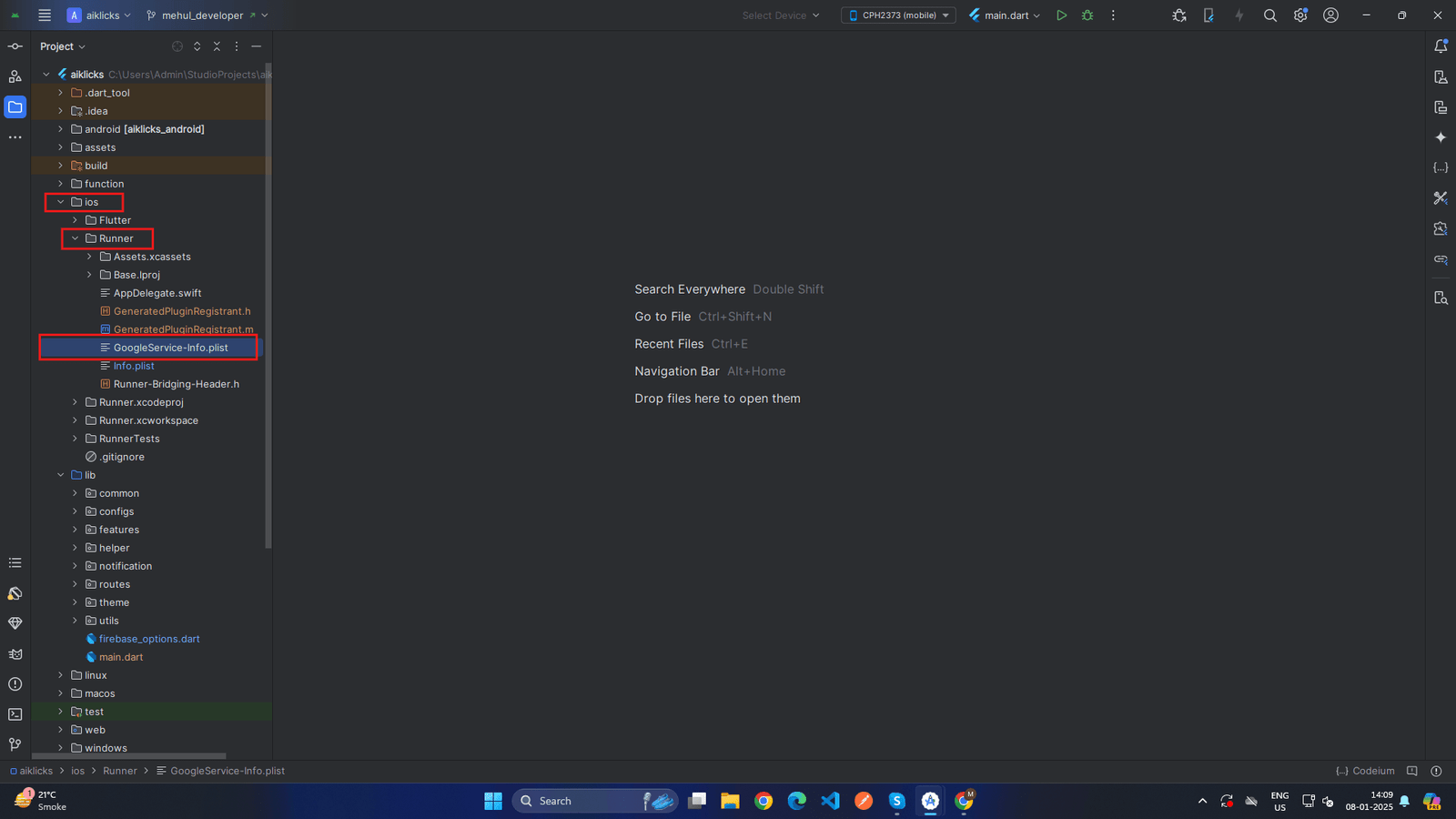Screen dimensions: 1456x819
Task: Open the Git tool window icon
Action: 15,744
